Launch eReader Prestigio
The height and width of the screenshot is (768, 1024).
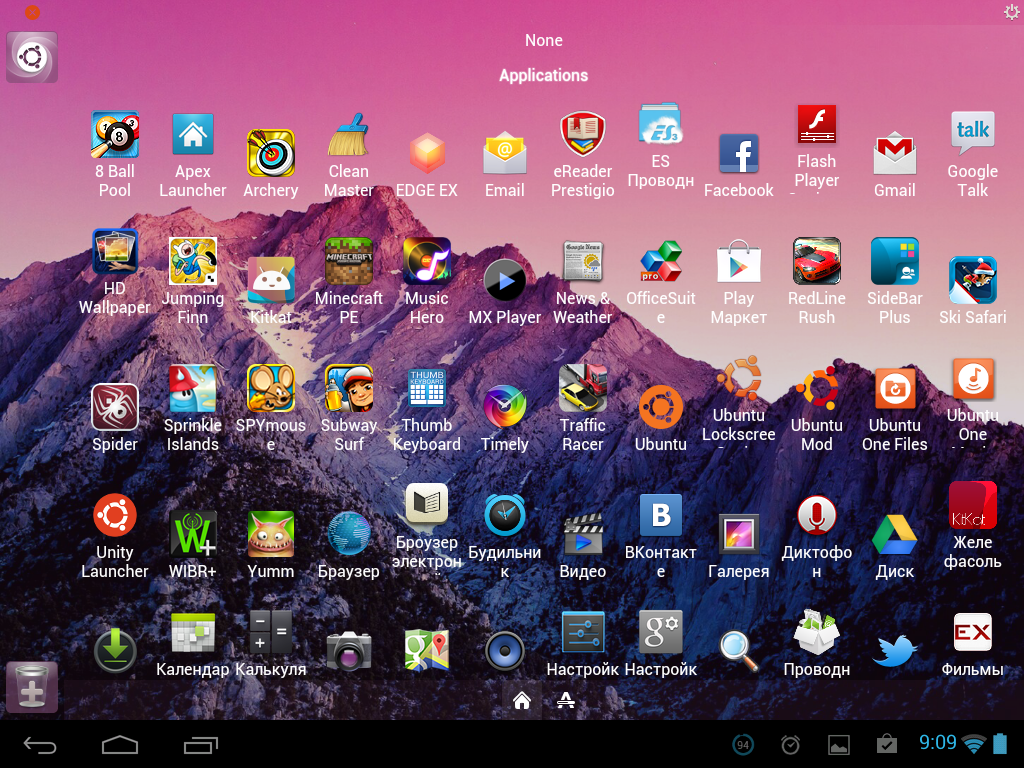[583, 135]
